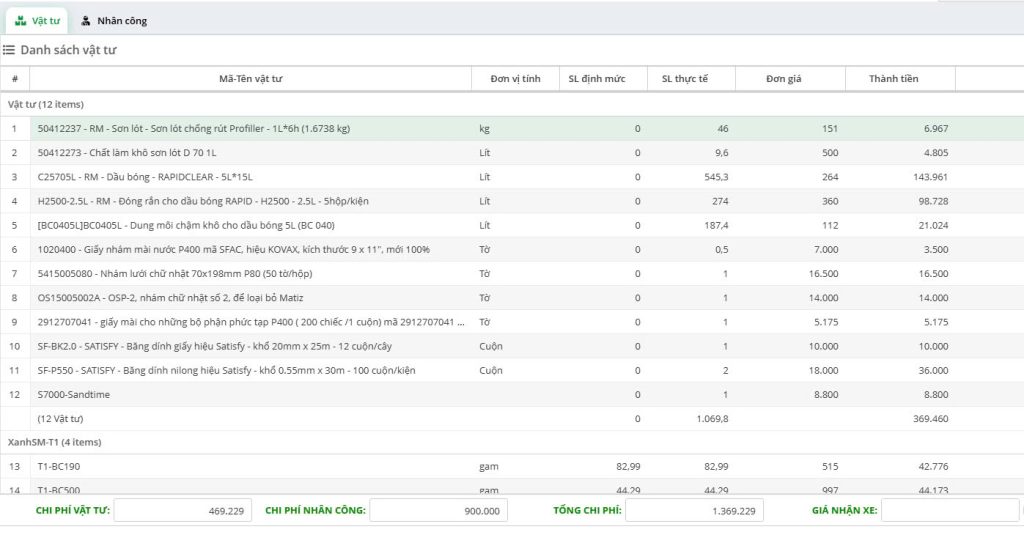
Task: Click the gam unit in T1-BC190 row
Action: [x=488, y=466]
